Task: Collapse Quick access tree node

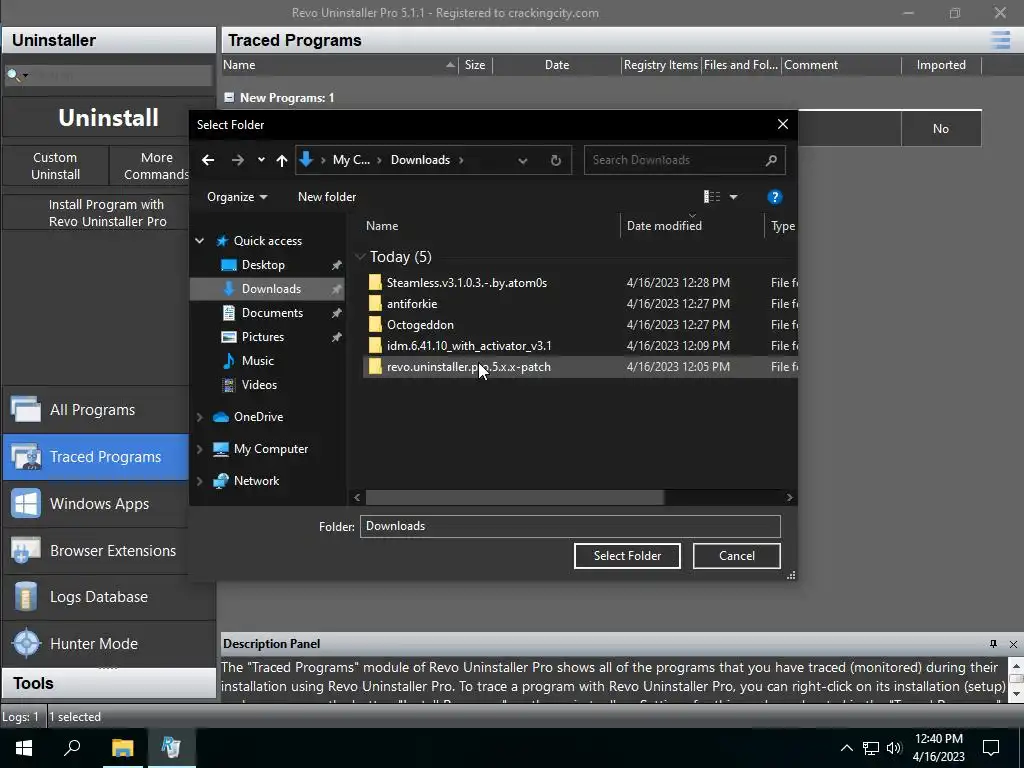Action: [x=200, y=241]
